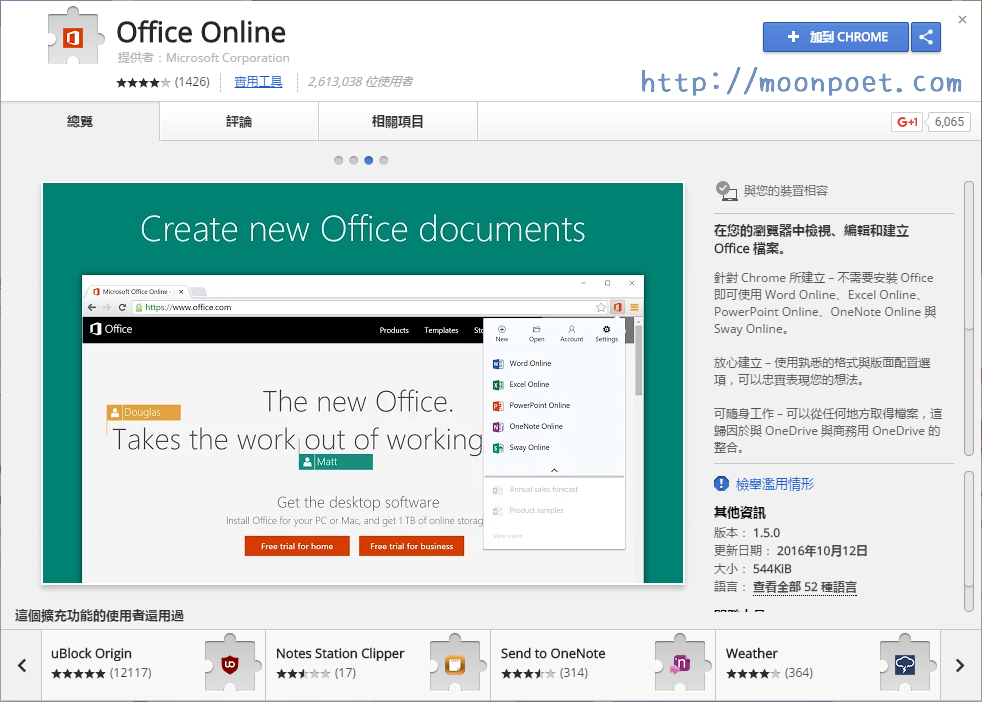Switch to the 評論 tab
The width and height of the screenshot is (982, 702).
(x=238, y=120)
